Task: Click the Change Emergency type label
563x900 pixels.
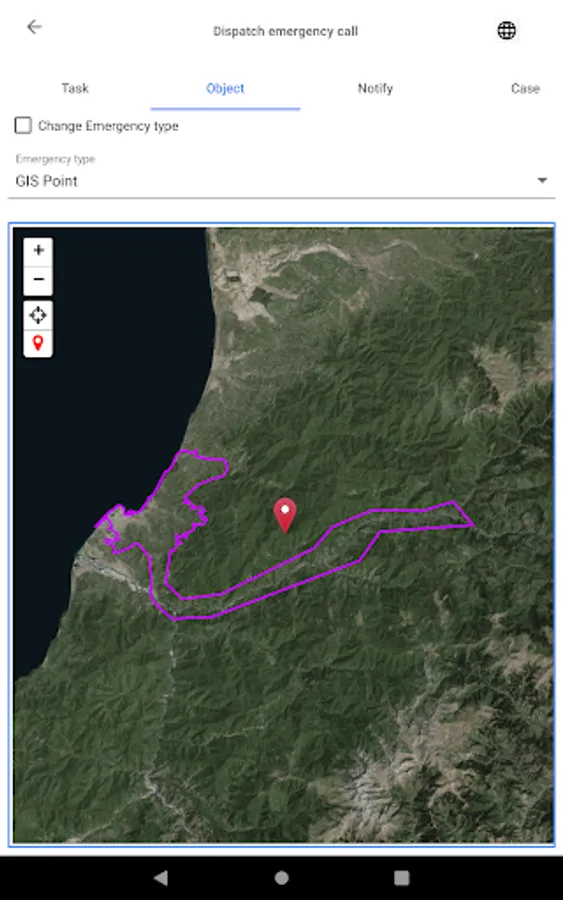Action: [x=108, y=126]
